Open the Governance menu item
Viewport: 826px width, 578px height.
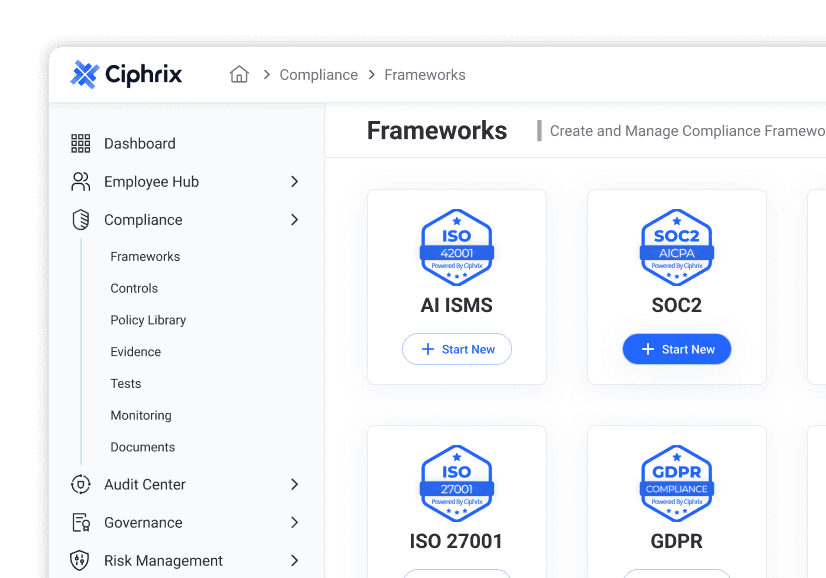tap(143, 523)
